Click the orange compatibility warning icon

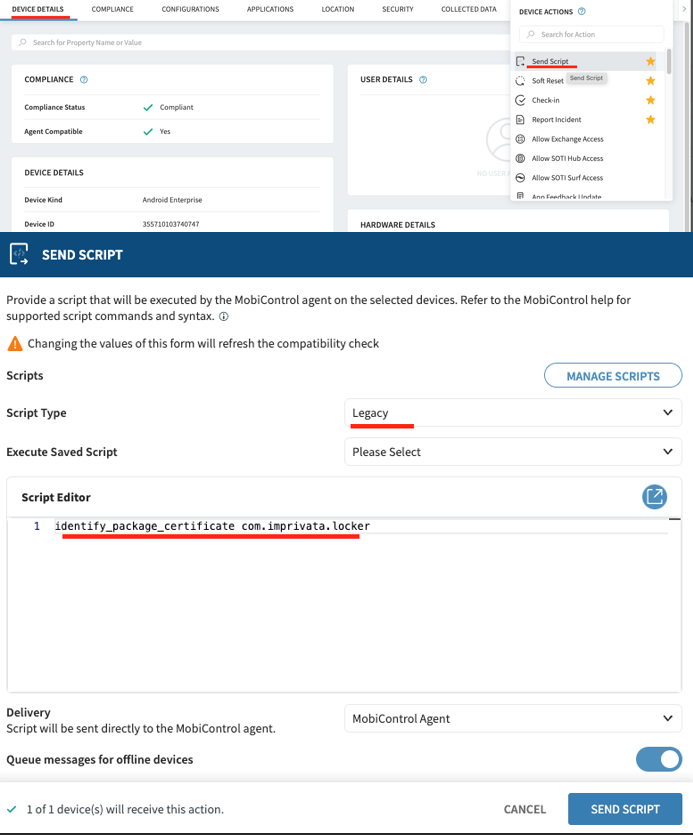[x=15, y=343]
